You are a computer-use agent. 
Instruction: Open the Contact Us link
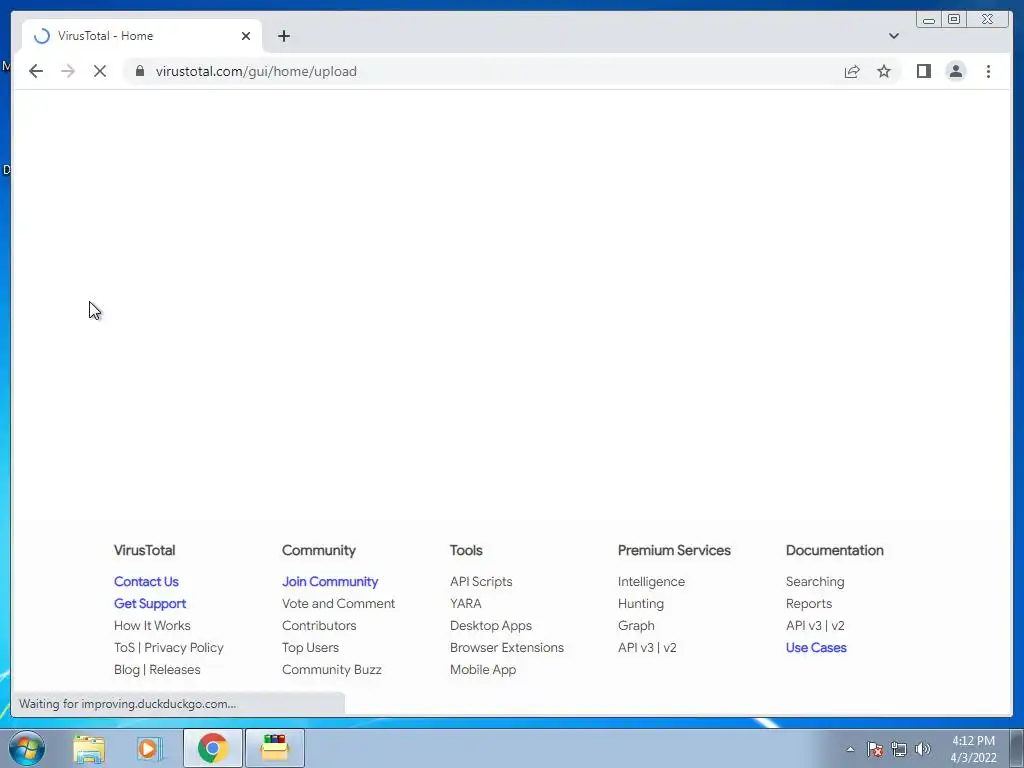pyautogui.click(x=146, y=581)
